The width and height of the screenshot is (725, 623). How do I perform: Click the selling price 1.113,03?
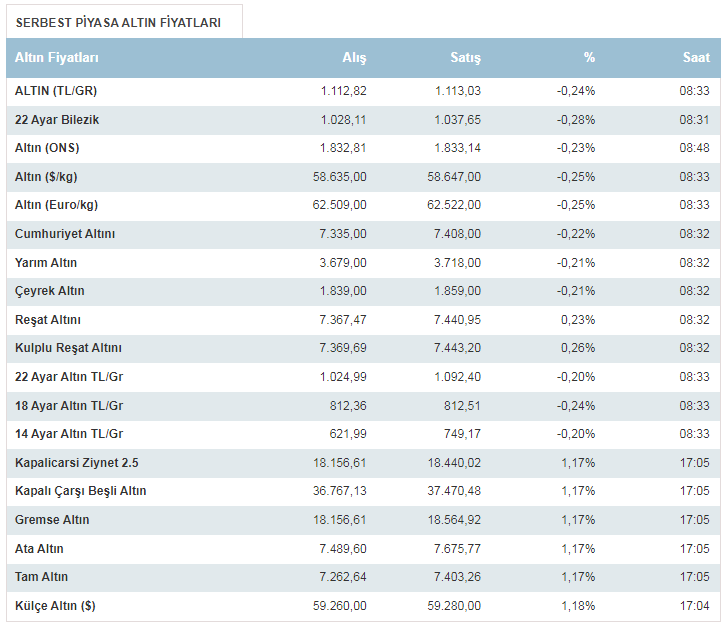click(x=458, y=91)
